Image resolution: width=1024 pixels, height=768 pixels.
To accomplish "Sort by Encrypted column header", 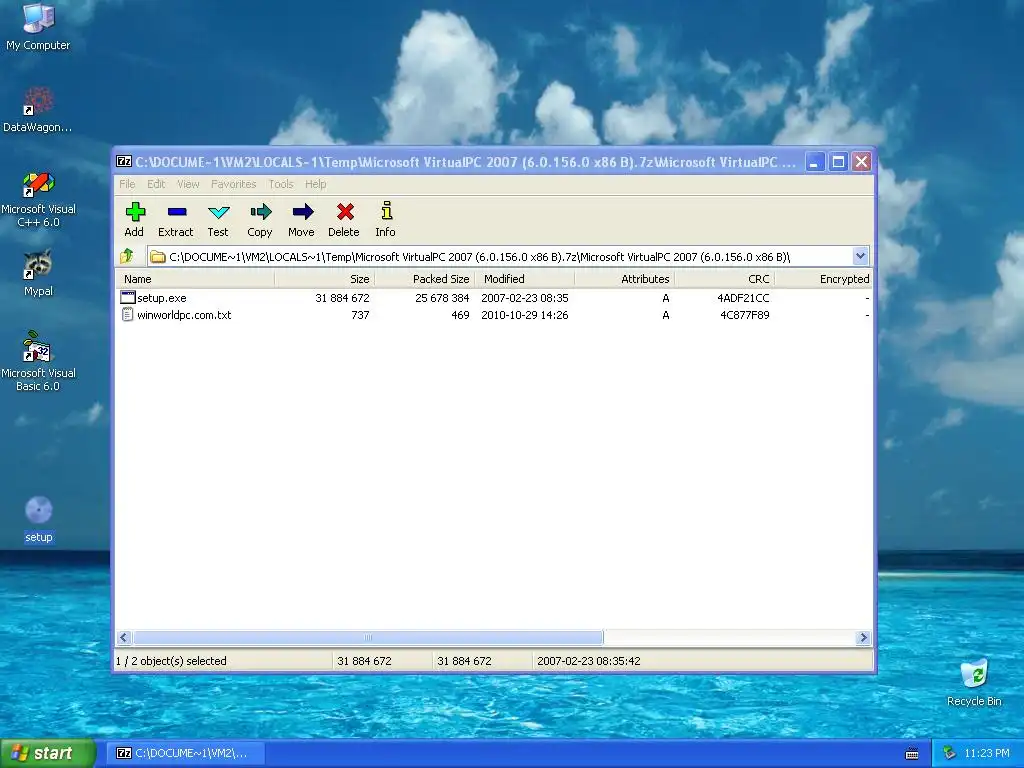I will (x=824, y=279).
